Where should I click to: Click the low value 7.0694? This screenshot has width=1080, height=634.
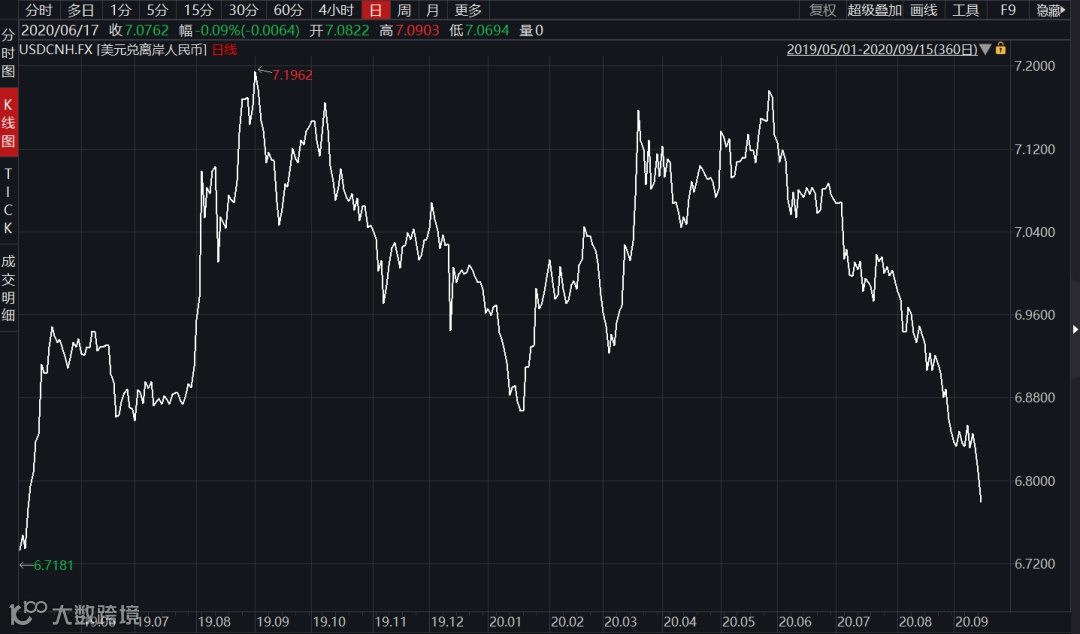(487, 30)
